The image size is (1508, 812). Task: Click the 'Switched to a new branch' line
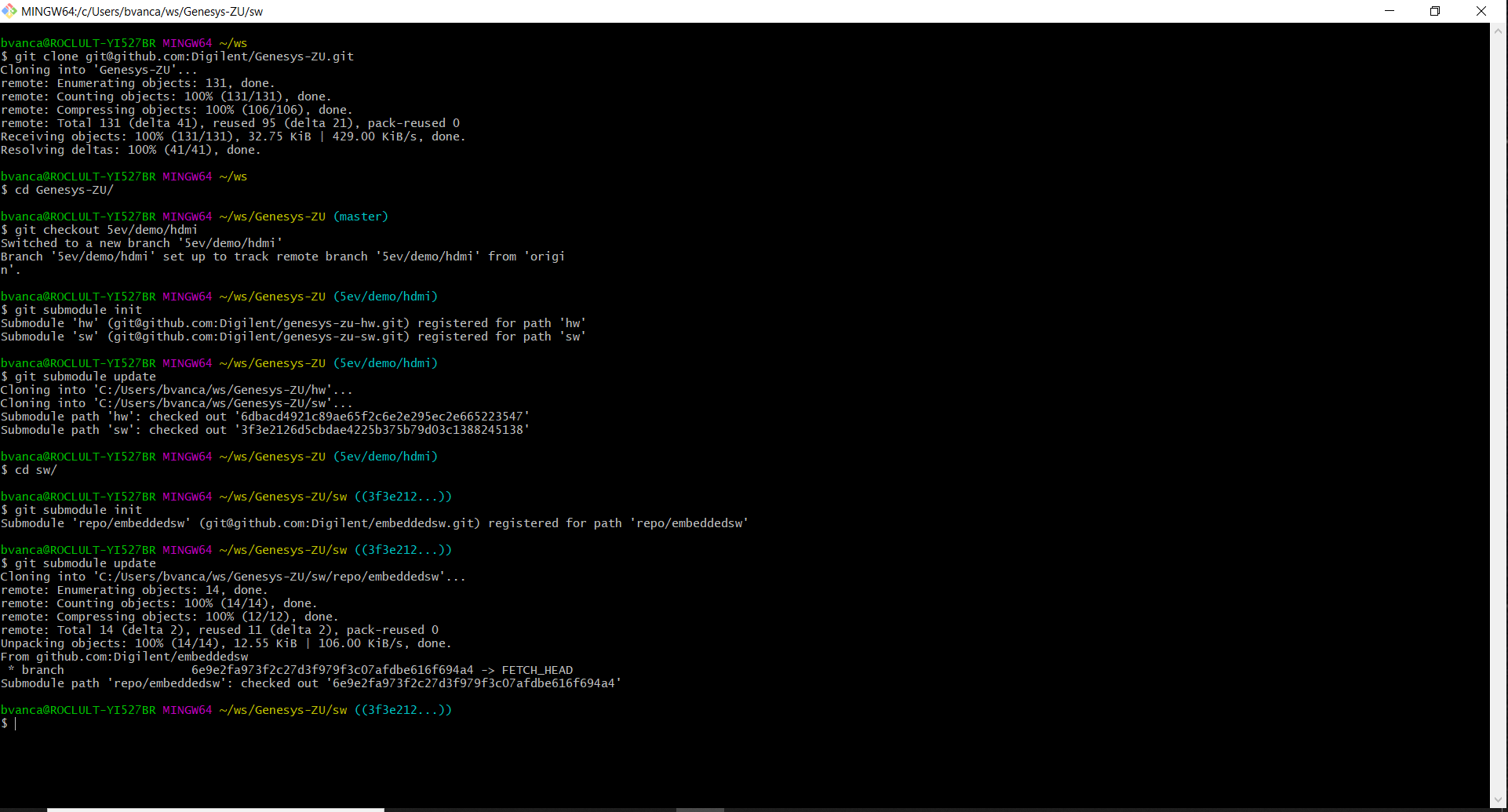tap(142, 243)
